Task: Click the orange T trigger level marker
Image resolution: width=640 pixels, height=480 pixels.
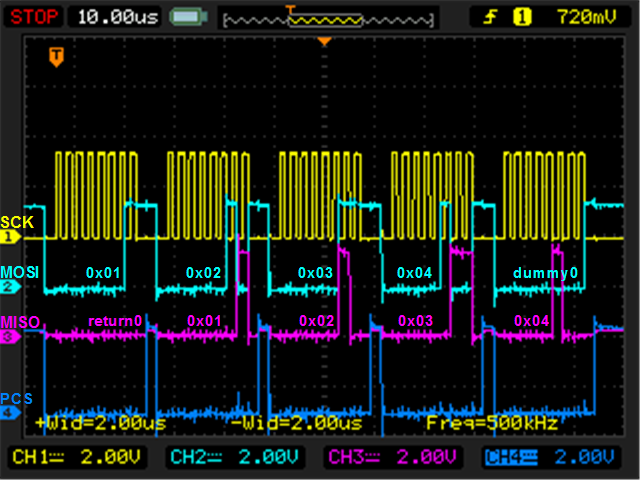Action: (x=56, y=57)
